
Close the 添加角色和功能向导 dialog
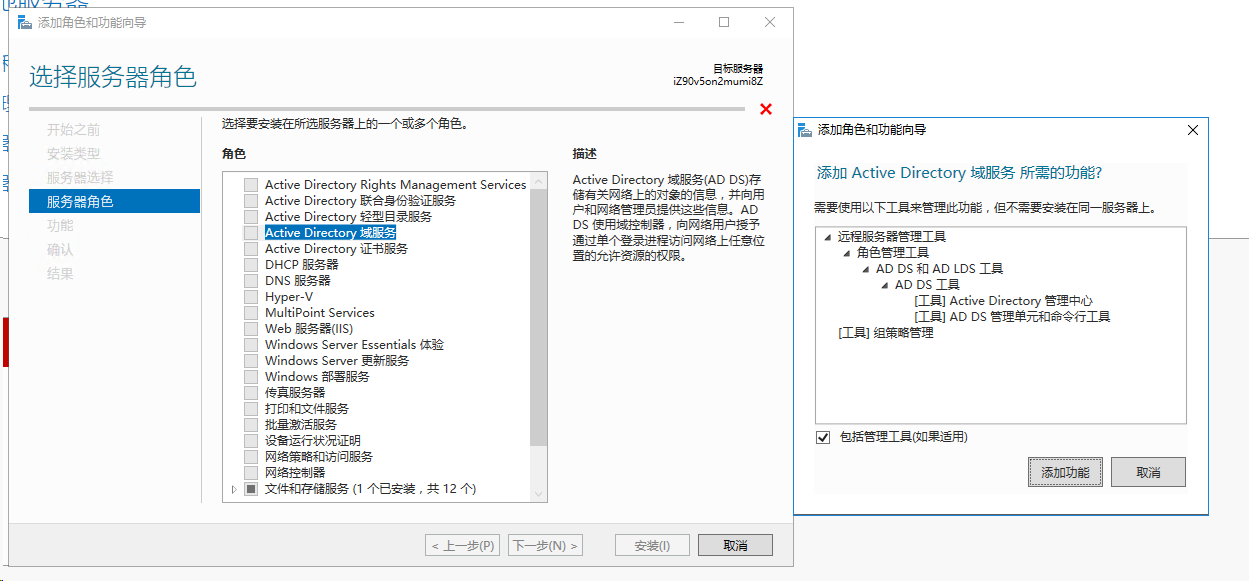[x=1192, y=130]
